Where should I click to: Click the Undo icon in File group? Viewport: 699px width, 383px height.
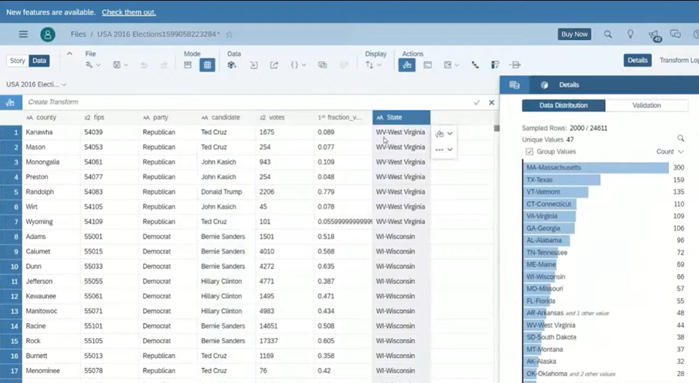pos(144,65)
